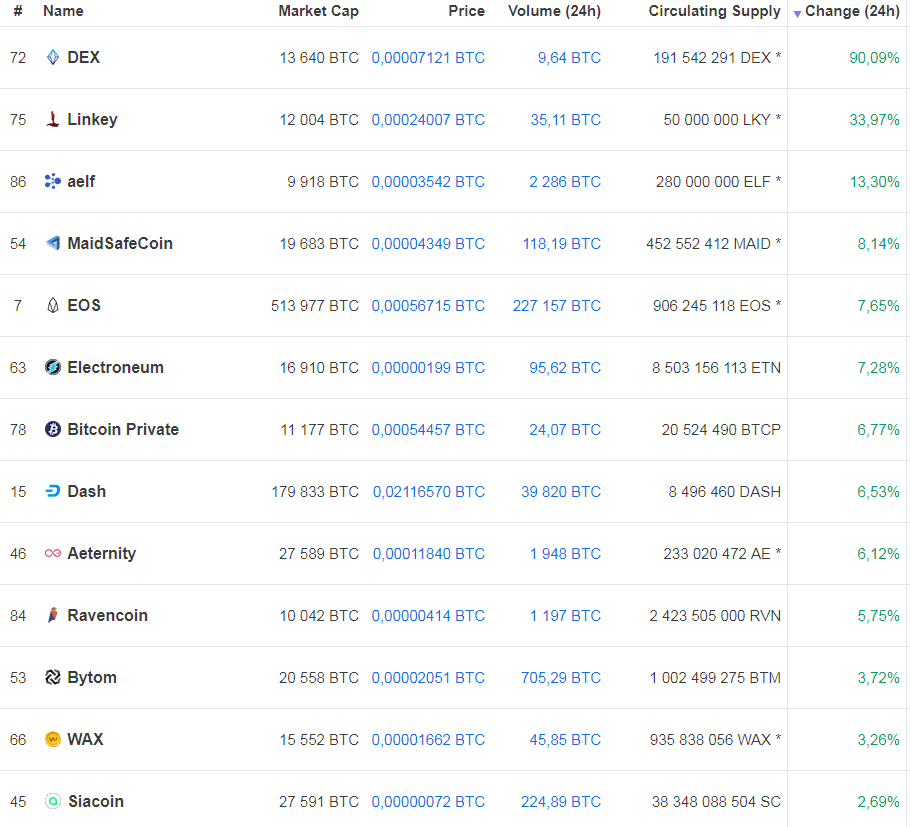Screen dimensions: 910x827
Task: Sort table by Circulating Supply header
Action: pyautogui.click(x=715, y=11)
